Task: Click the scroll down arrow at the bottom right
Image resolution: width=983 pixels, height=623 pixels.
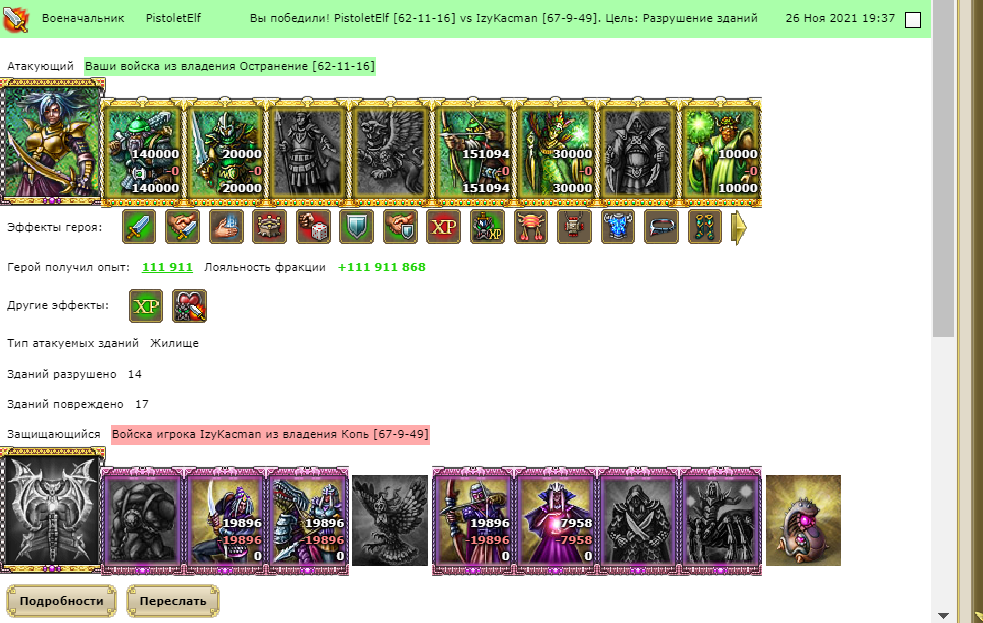Action: pyautogui.click(x=944, y=615)
